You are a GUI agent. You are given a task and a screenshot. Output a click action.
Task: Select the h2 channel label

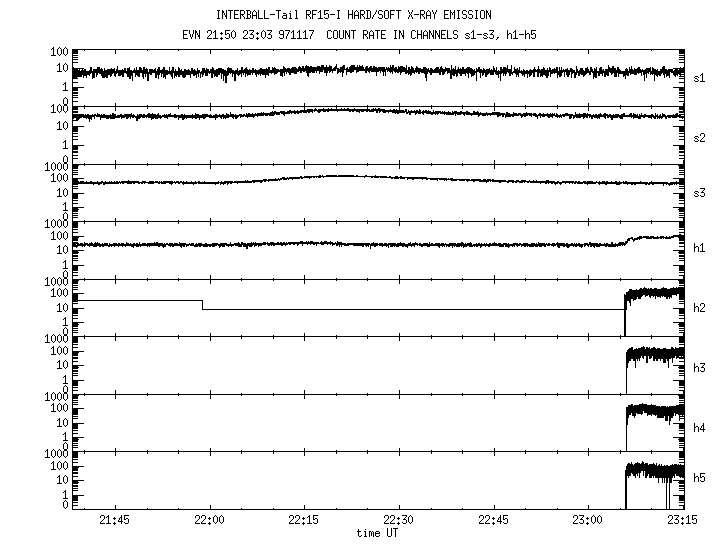(x=700, y=309)
